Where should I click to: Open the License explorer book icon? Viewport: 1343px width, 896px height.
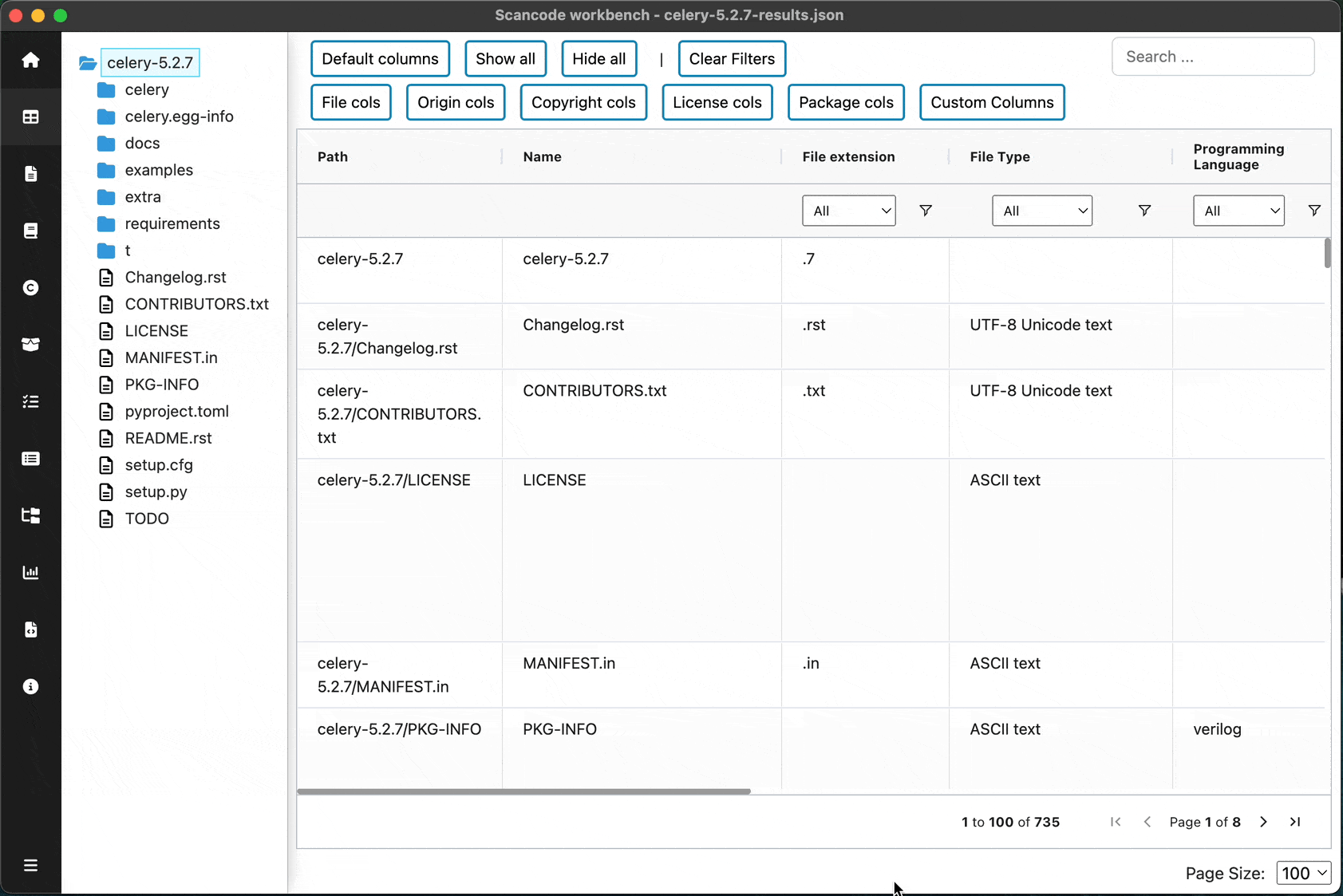coord(30,231)
